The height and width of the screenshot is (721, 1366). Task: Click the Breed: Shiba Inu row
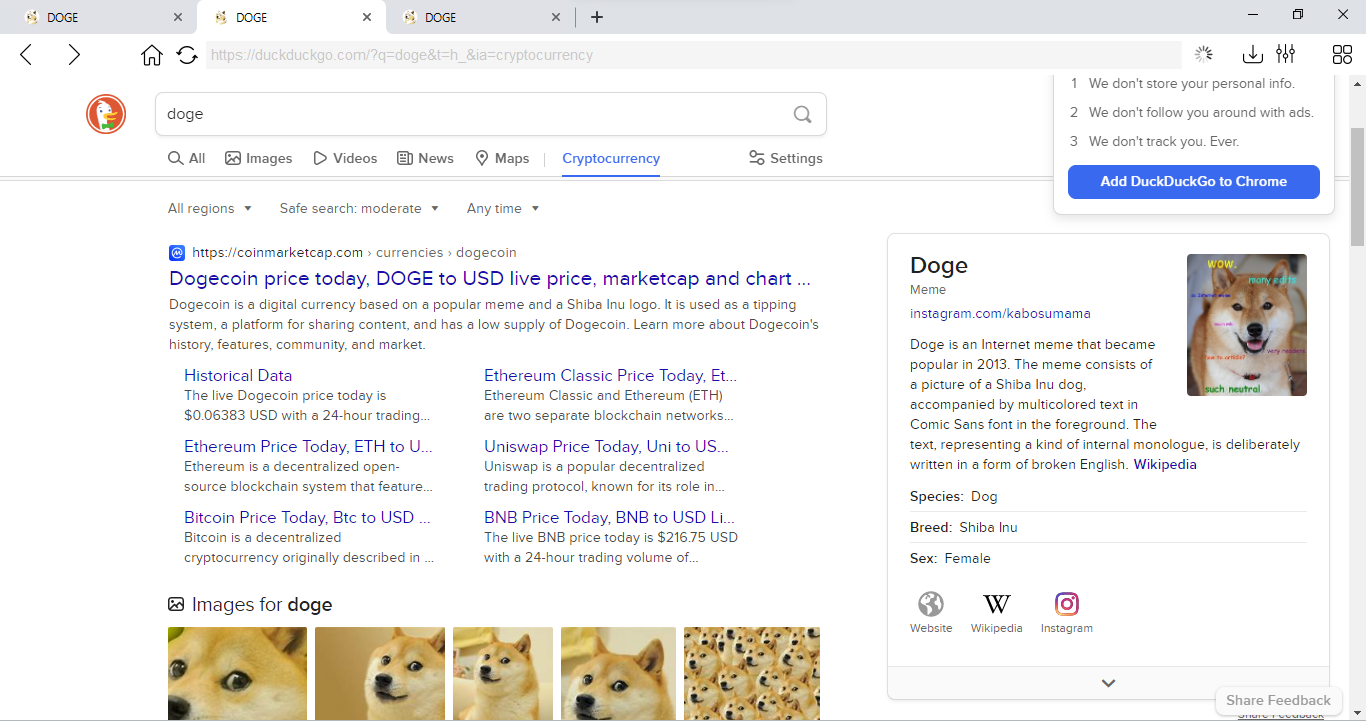click(x=1108, y=527)
